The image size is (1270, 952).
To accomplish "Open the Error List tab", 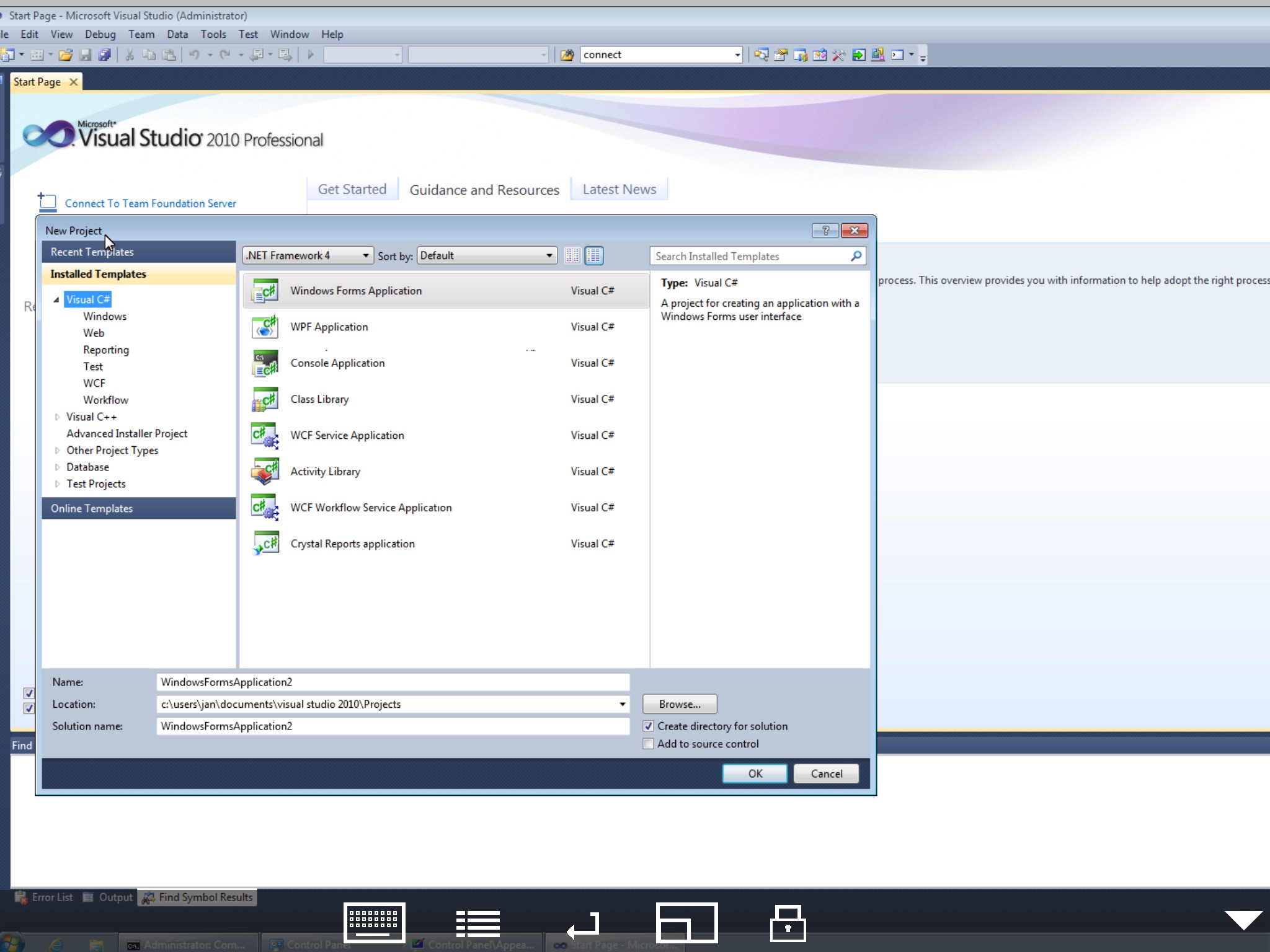I will [x=43, y=897].
